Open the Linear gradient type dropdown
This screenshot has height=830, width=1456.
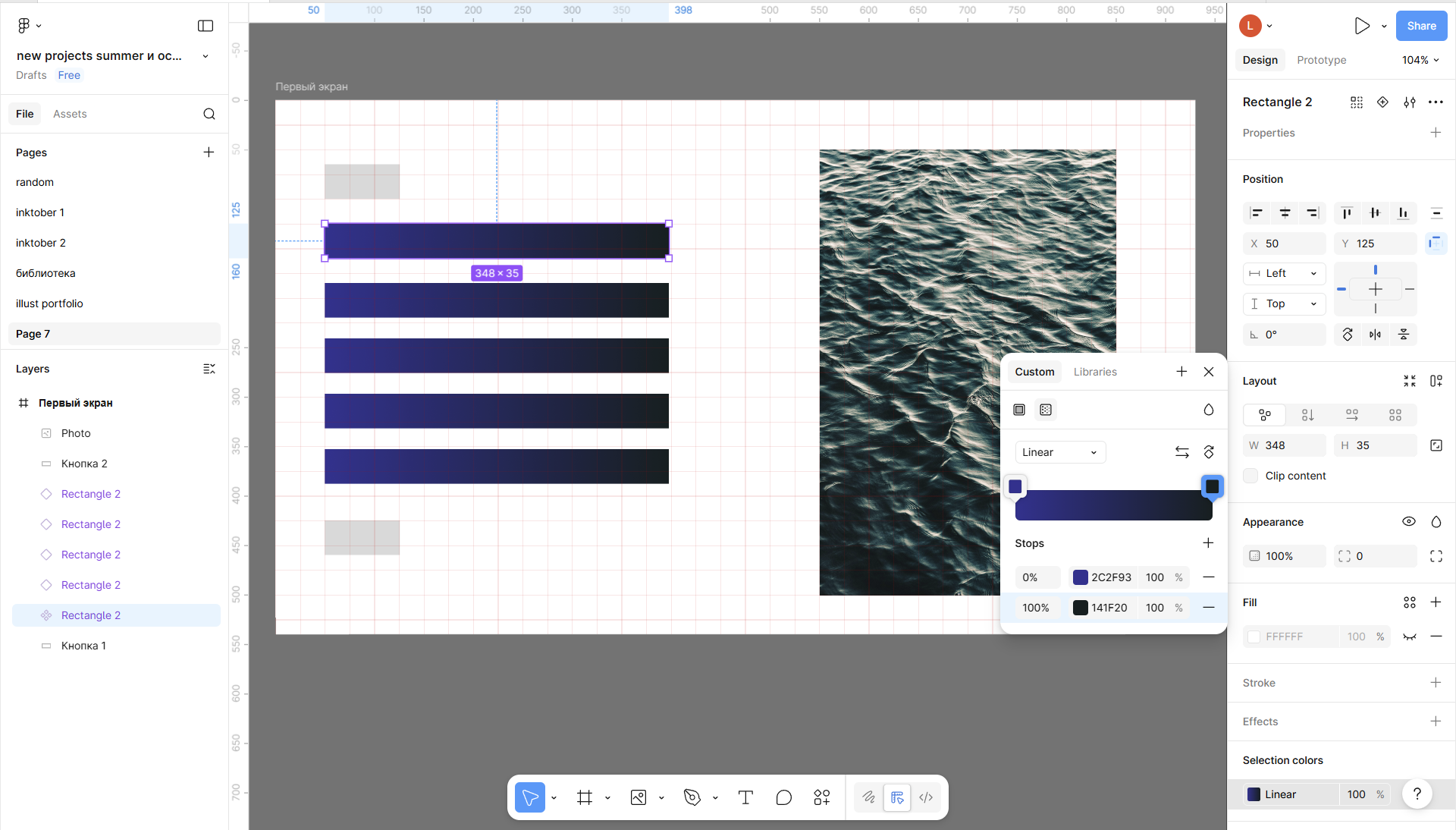point(1059,452)
